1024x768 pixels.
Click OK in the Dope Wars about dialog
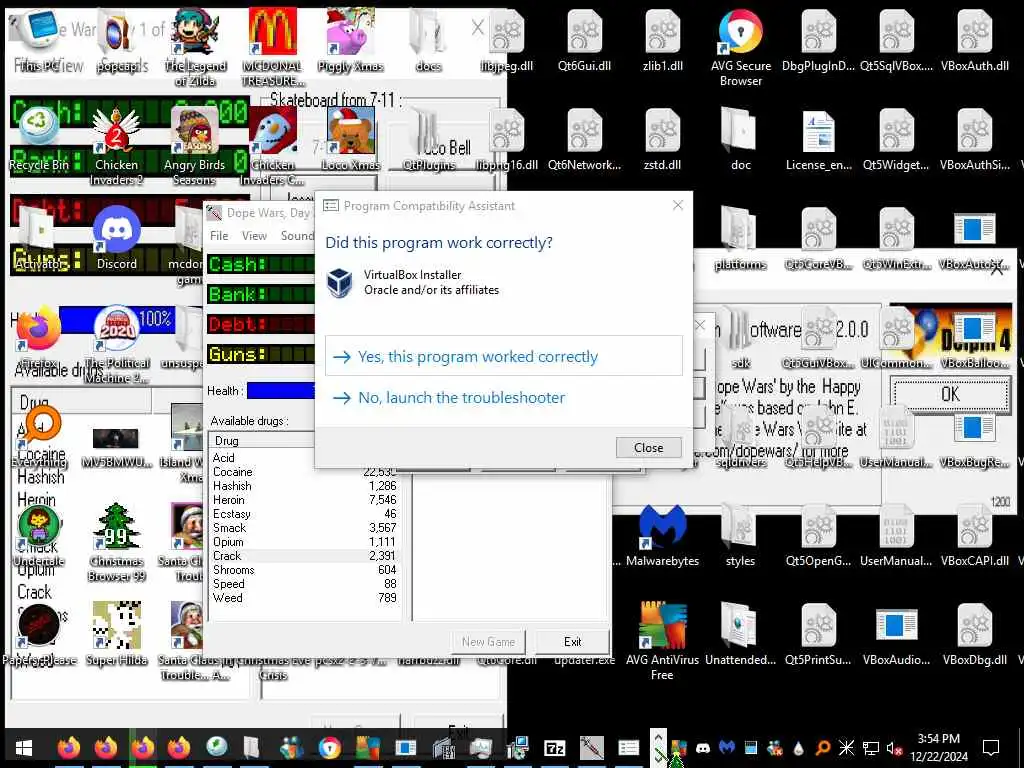point(950,394)
